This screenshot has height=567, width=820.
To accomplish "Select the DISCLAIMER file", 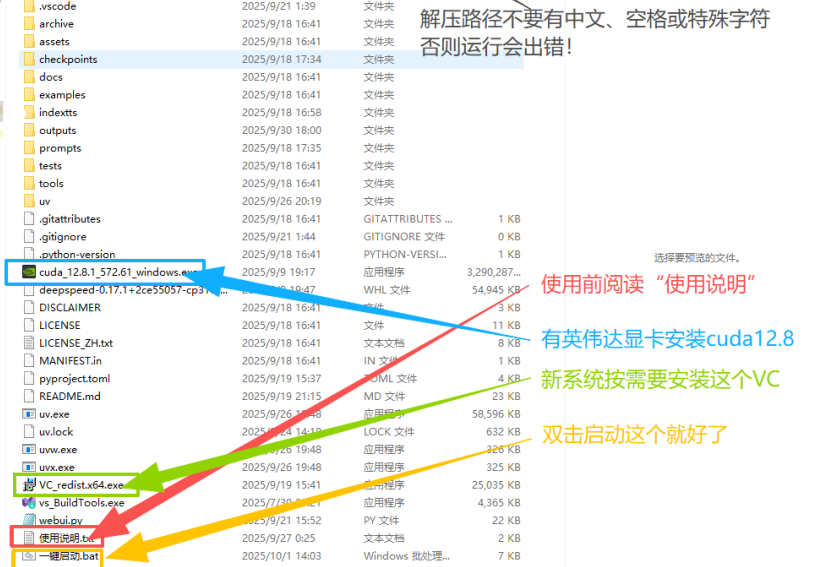I will (x=69, y=308).
